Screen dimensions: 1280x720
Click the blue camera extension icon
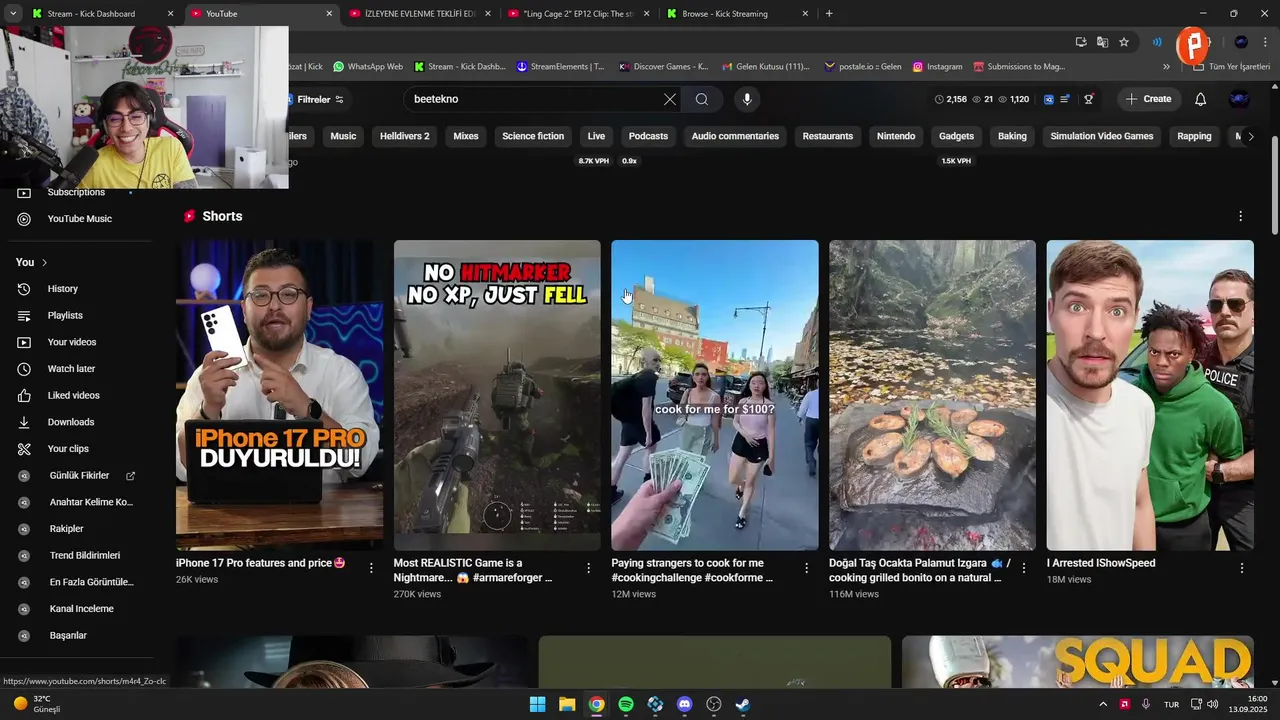1048,99
